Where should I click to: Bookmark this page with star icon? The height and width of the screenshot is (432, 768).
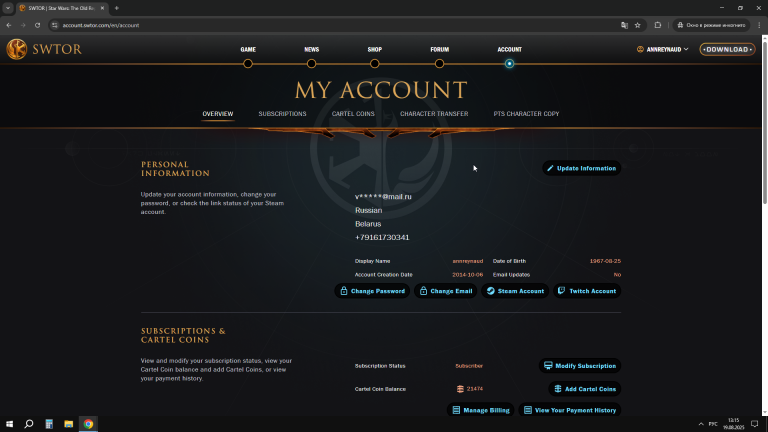(x=637, y=25)
